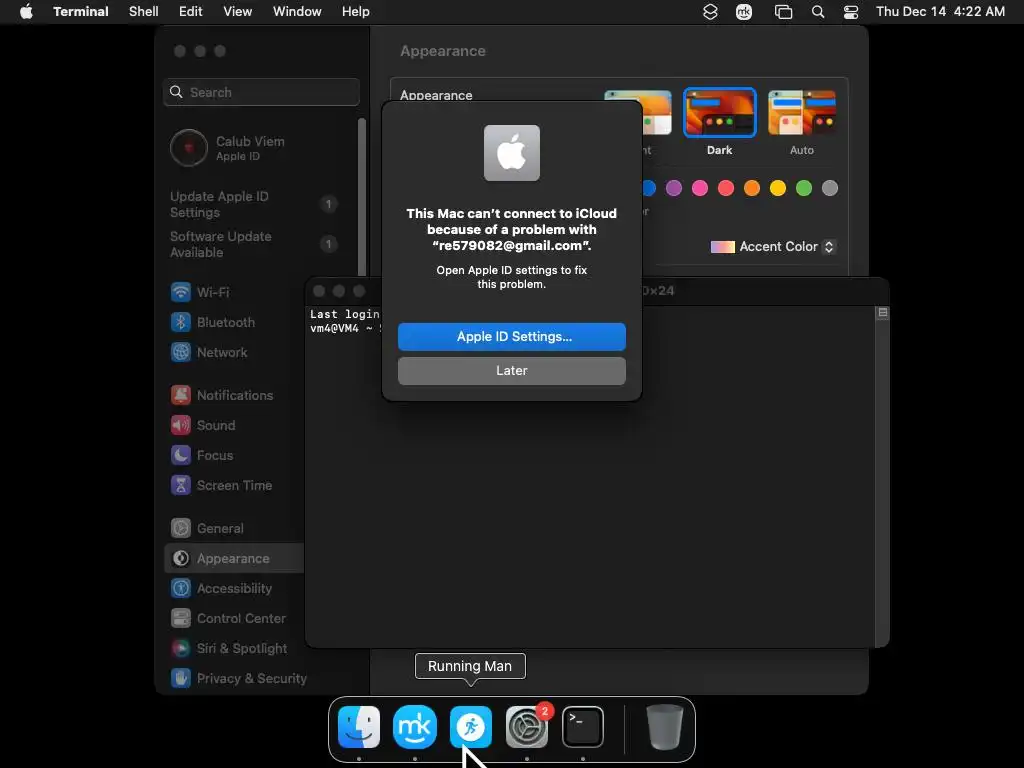Open the View menu

pos(238,12)
